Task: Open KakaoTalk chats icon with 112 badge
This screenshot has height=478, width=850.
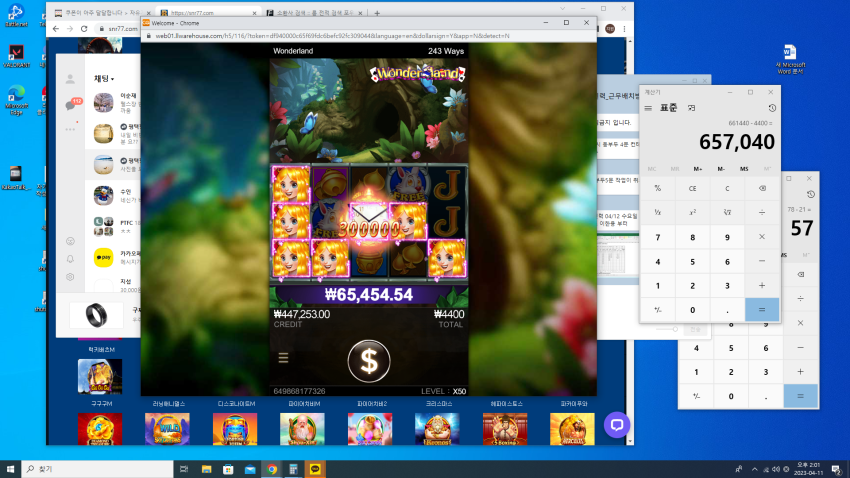Action: pos(70,105)
